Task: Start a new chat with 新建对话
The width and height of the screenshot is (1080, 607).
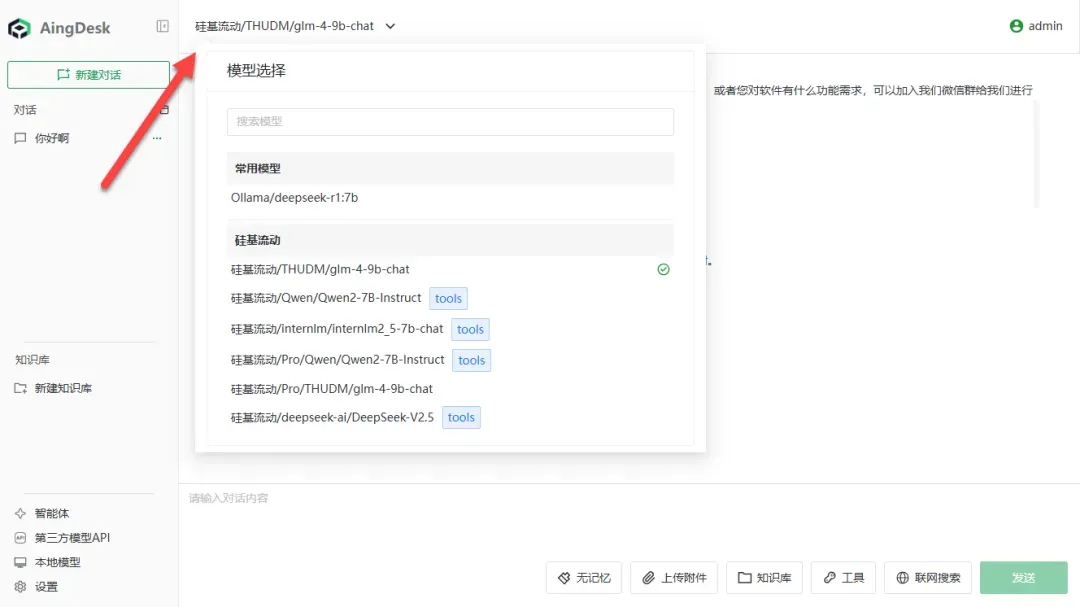Action: click(x=88, y=74)
